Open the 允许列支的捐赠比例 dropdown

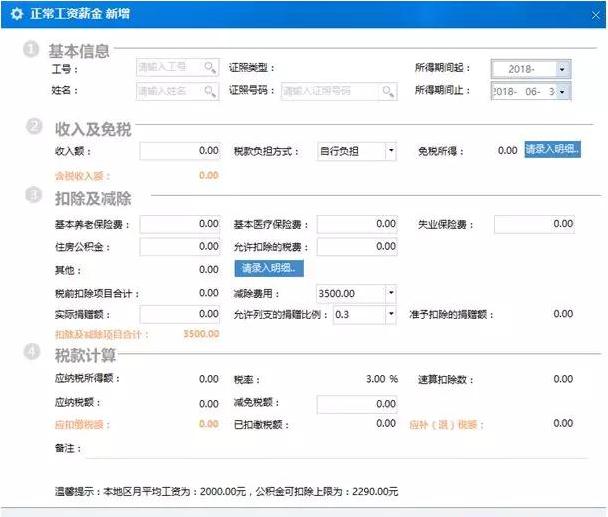[390, 315]
